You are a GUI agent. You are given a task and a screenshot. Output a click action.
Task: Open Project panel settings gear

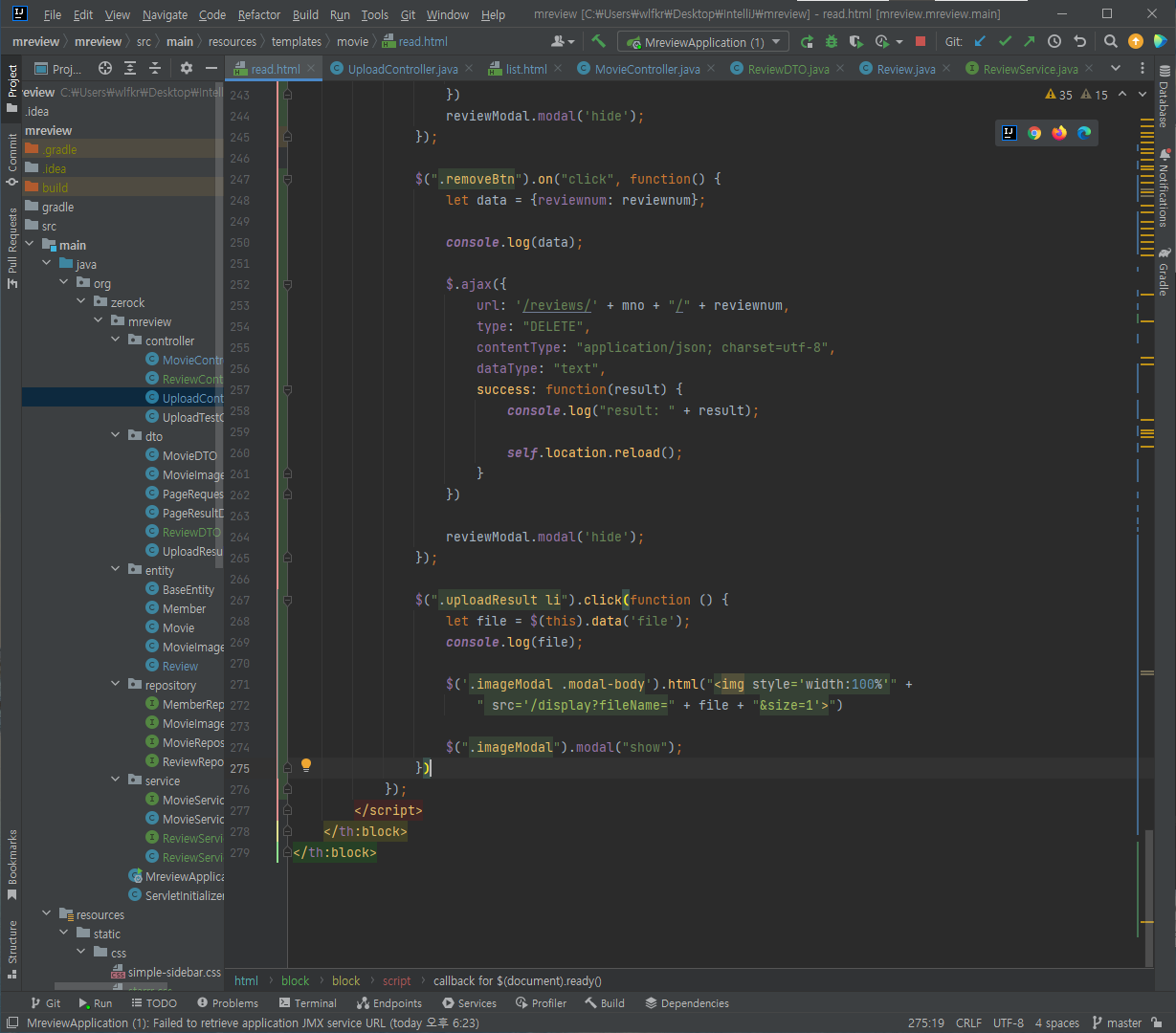pyautogui.click(x=187, y=68)
